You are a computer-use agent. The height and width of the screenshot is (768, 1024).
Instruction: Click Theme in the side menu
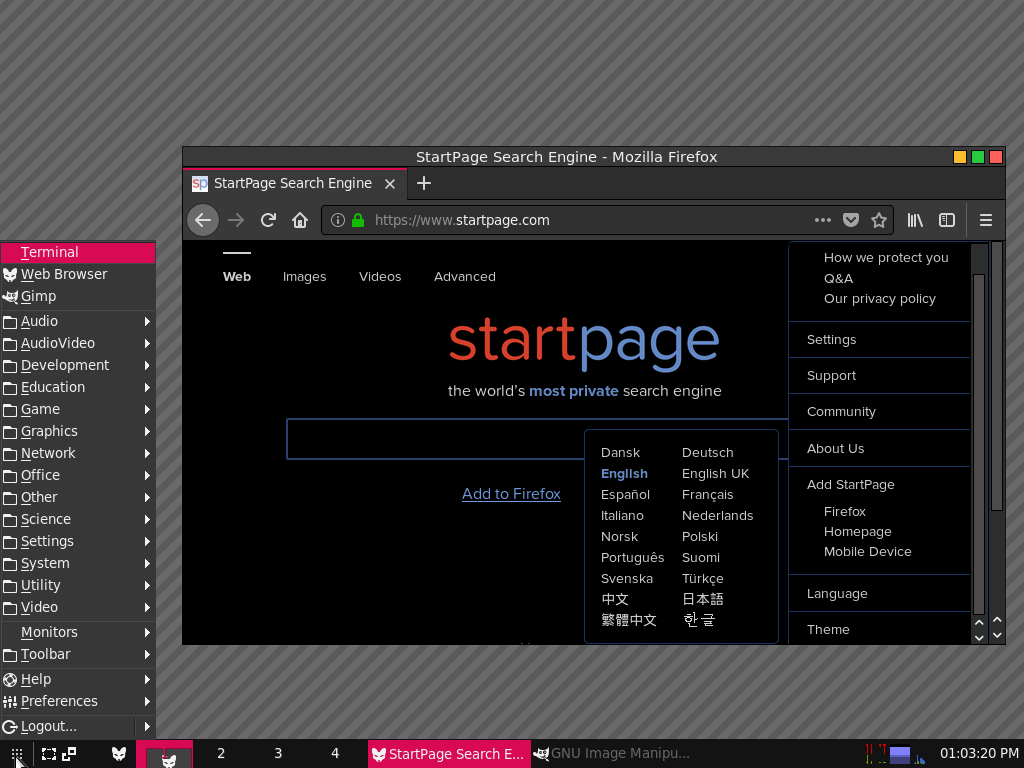click(879, 629)
